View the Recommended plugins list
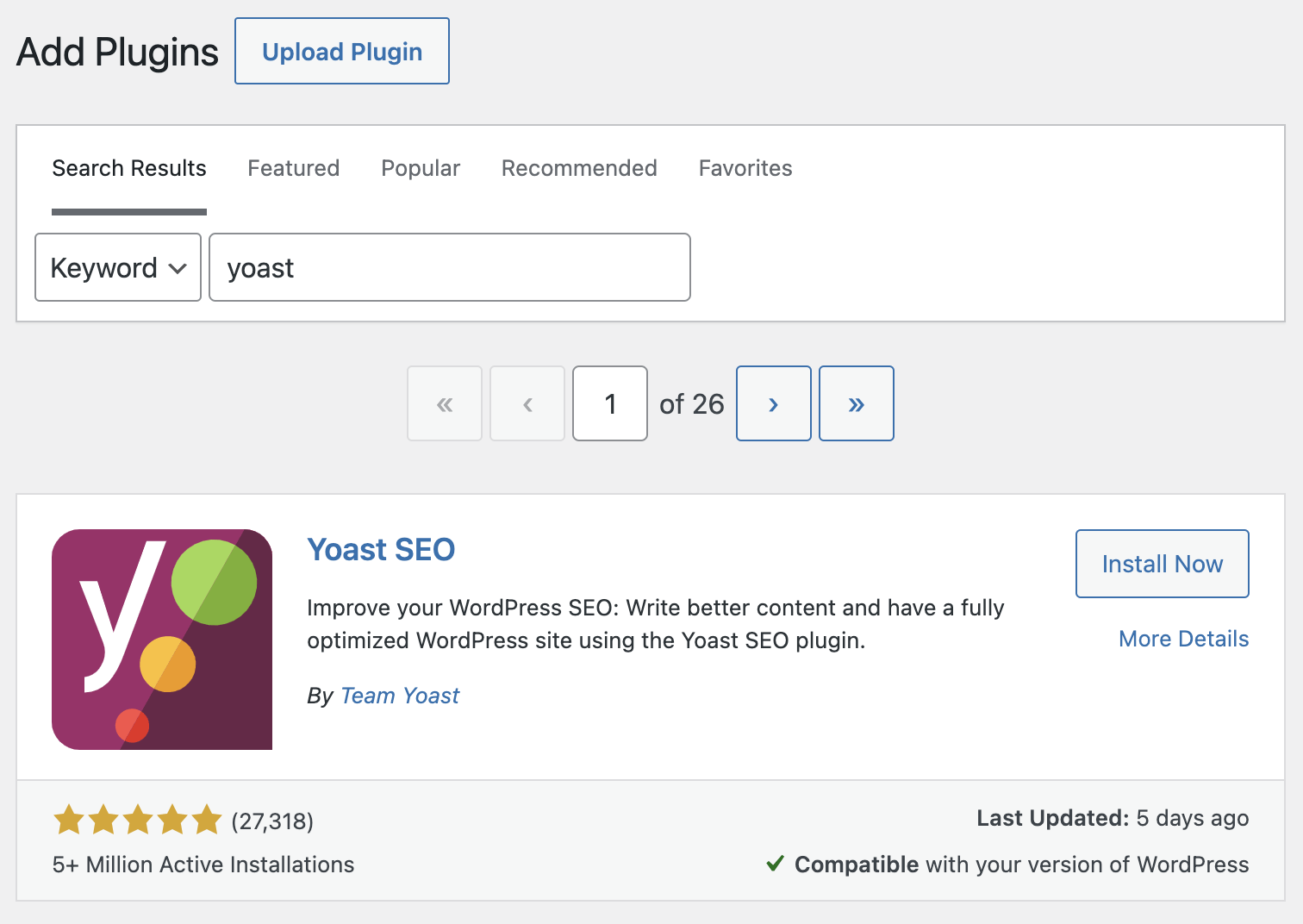 (578, 168)
